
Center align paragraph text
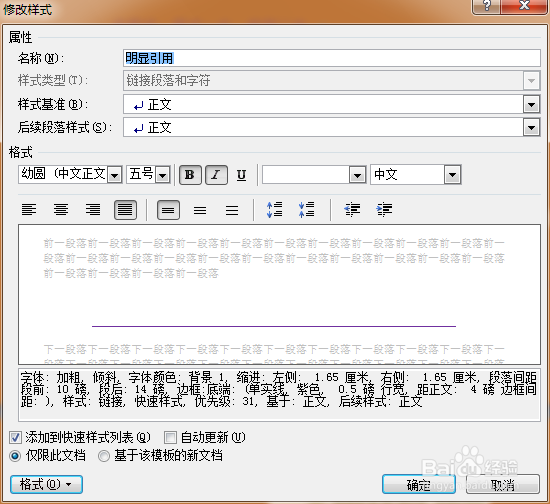point(61,210)
